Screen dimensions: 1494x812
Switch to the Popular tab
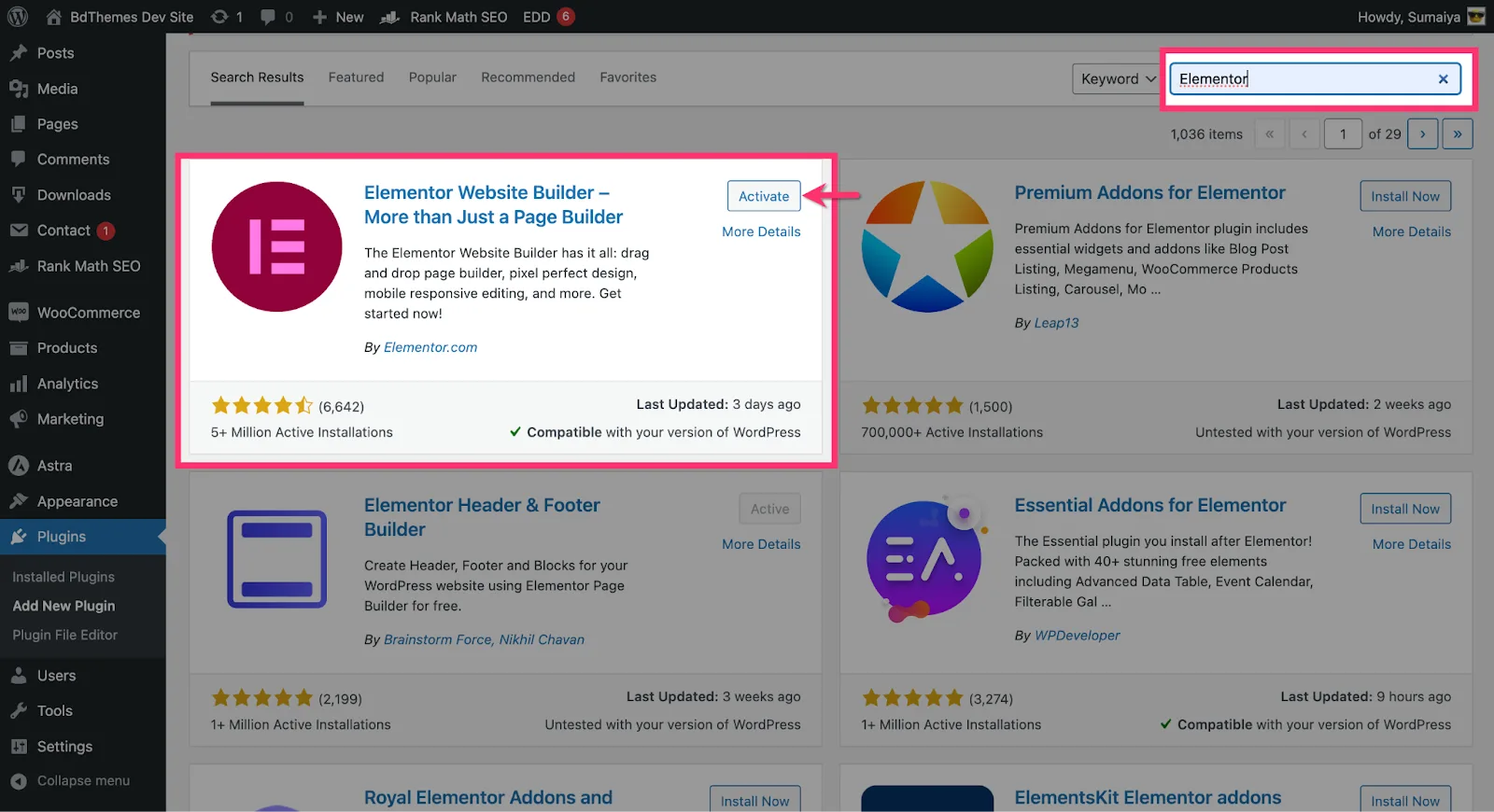[x=432, y=77]
